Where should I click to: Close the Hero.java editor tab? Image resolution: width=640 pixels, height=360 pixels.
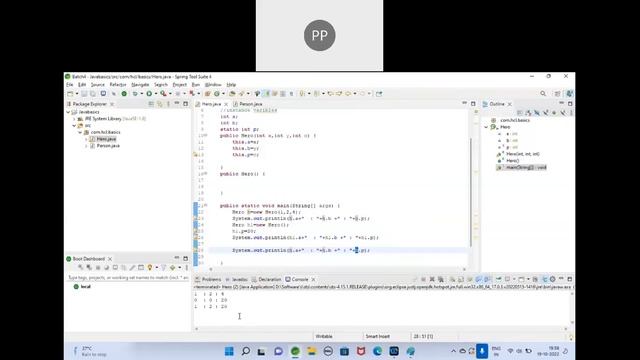point(226,104)
